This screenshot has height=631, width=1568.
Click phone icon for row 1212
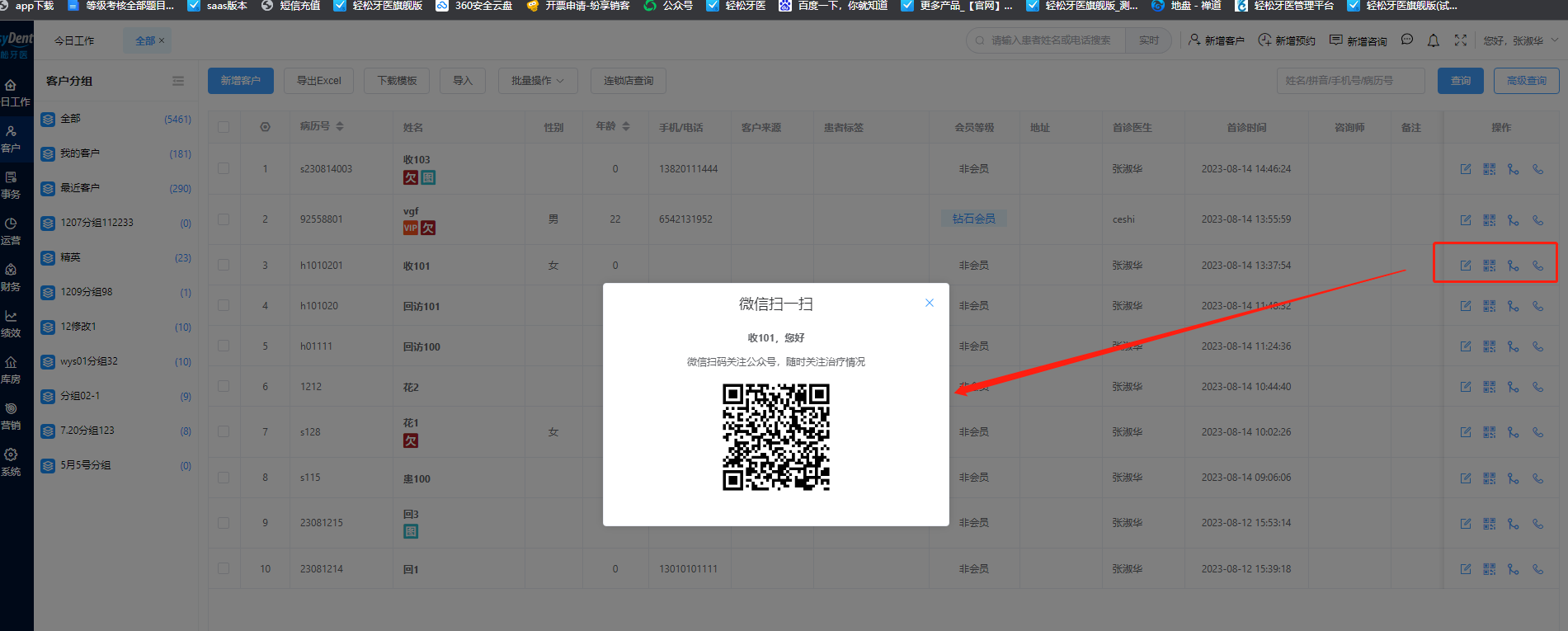coord(1537,387)
